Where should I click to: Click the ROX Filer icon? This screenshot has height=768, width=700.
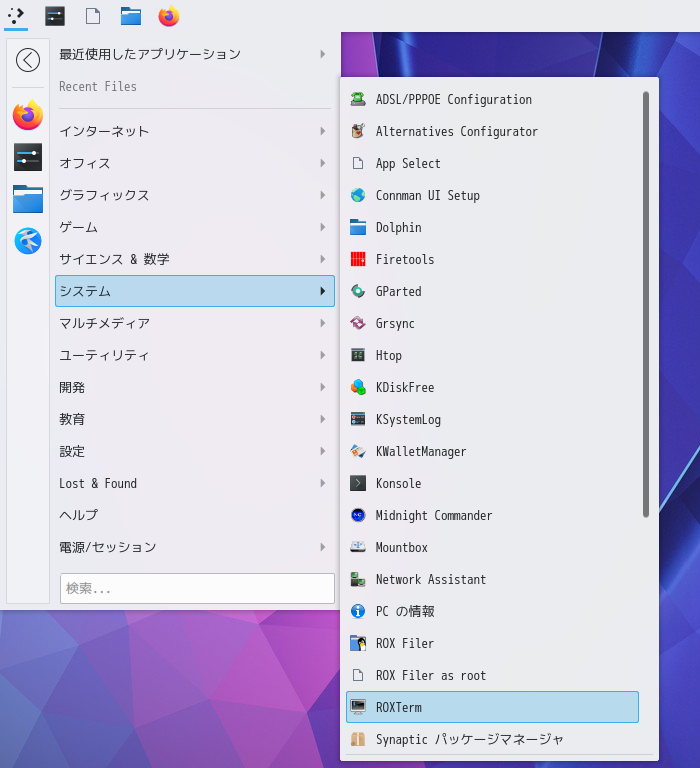358,643
